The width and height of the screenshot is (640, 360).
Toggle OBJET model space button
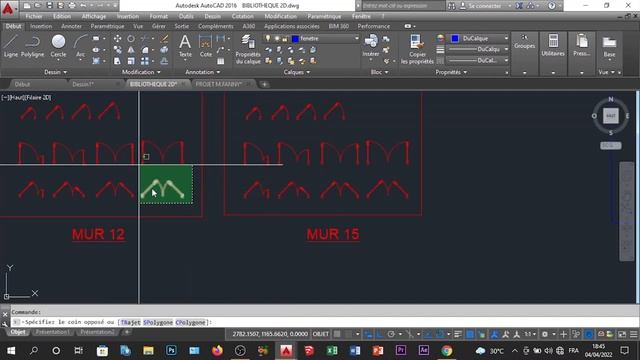point(320,334)
